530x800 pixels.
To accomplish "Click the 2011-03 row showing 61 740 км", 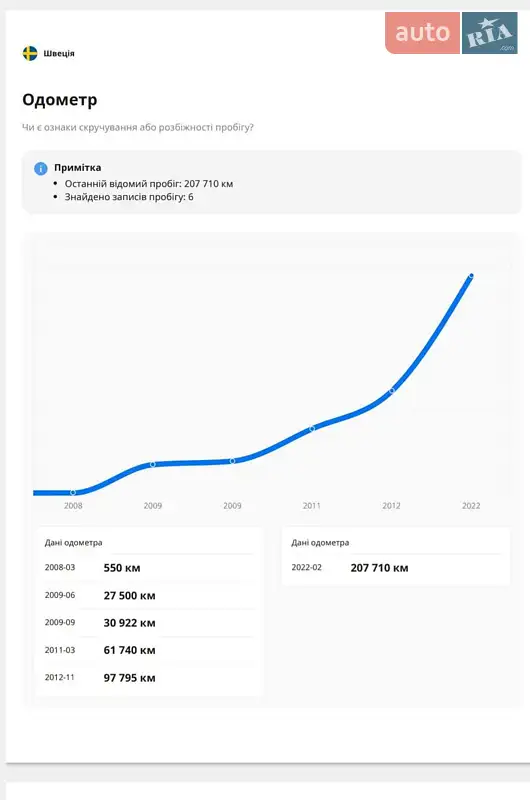I will pos(149,650).
